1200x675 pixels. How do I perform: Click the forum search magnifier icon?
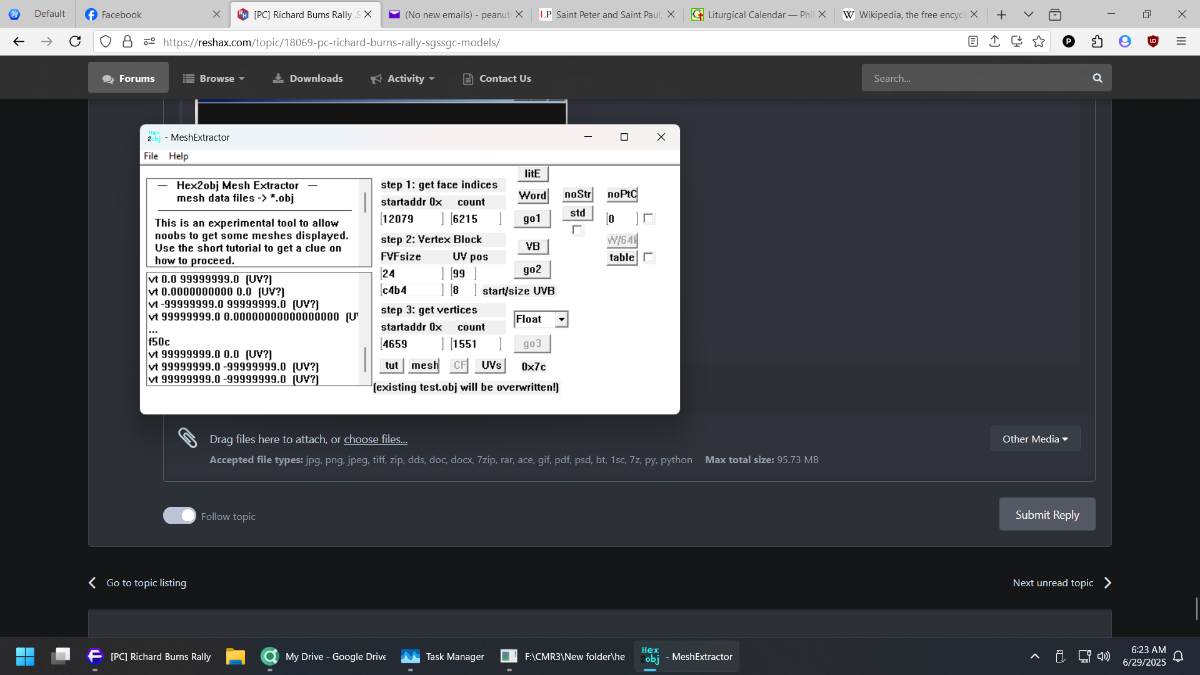coord(1097,78)
